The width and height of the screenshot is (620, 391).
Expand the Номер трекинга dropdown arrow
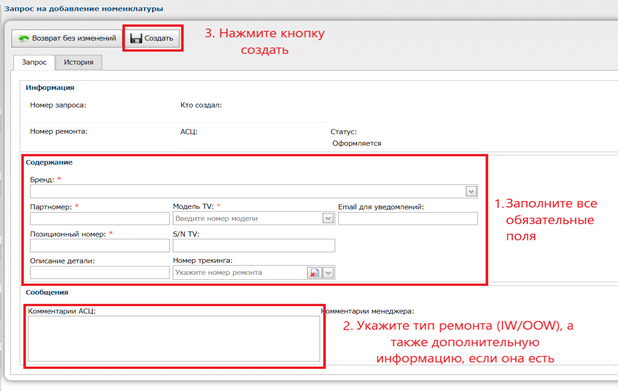pyautogui.click(x=329, y=273)
